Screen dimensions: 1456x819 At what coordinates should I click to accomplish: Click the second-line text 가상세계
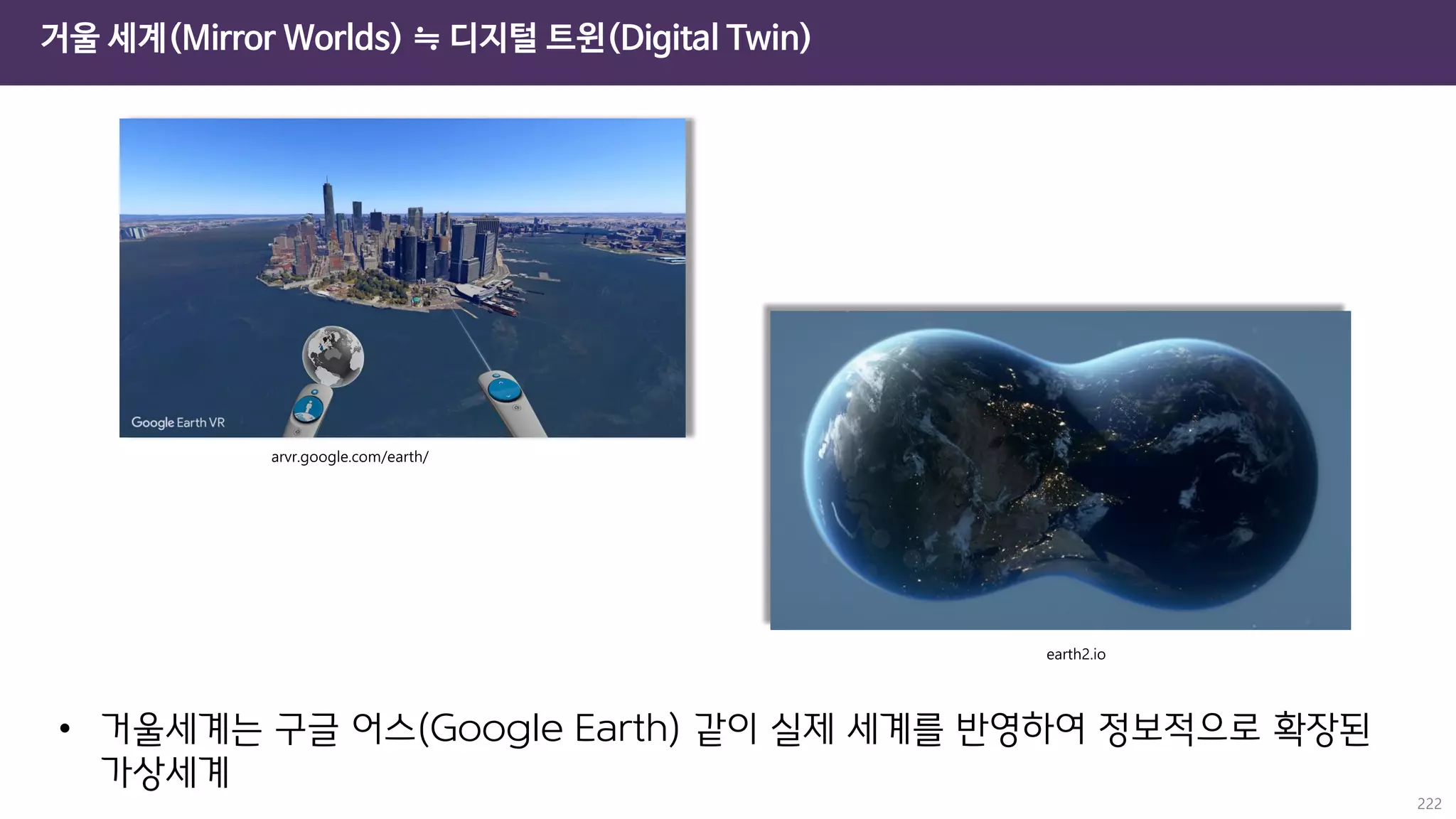(165, 772)
